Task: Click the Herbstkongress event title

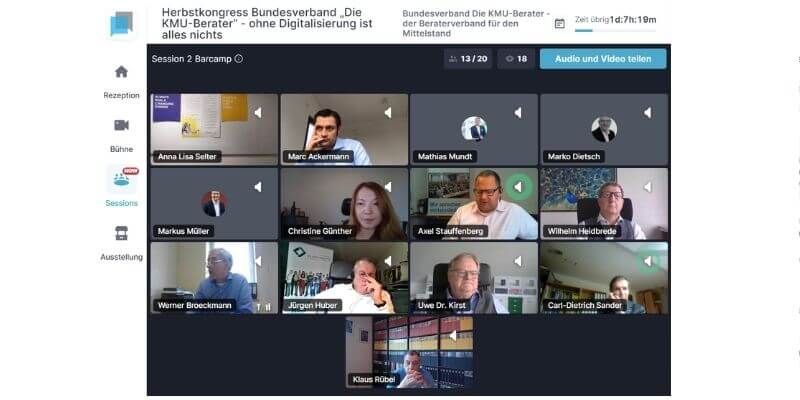Action: tap(267, 23)
